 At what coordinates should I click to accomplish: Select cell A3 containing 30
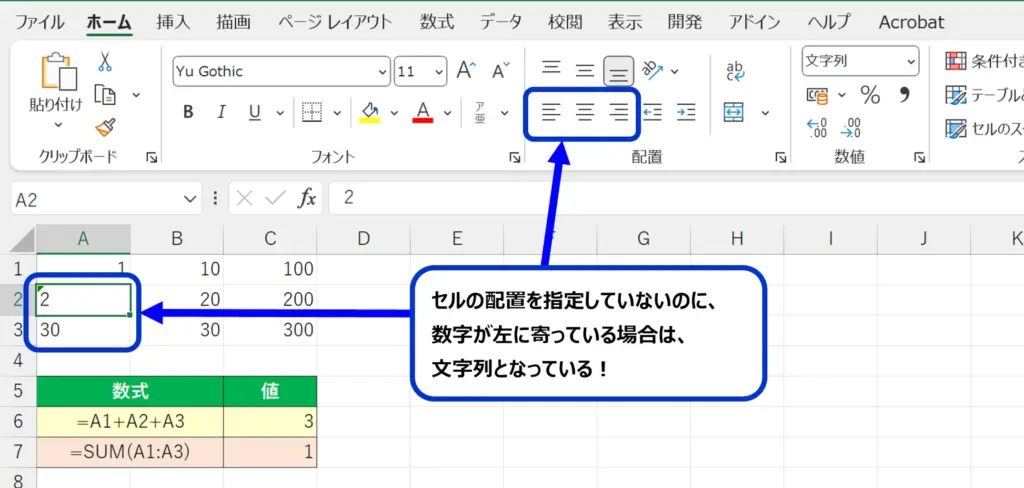84,330
